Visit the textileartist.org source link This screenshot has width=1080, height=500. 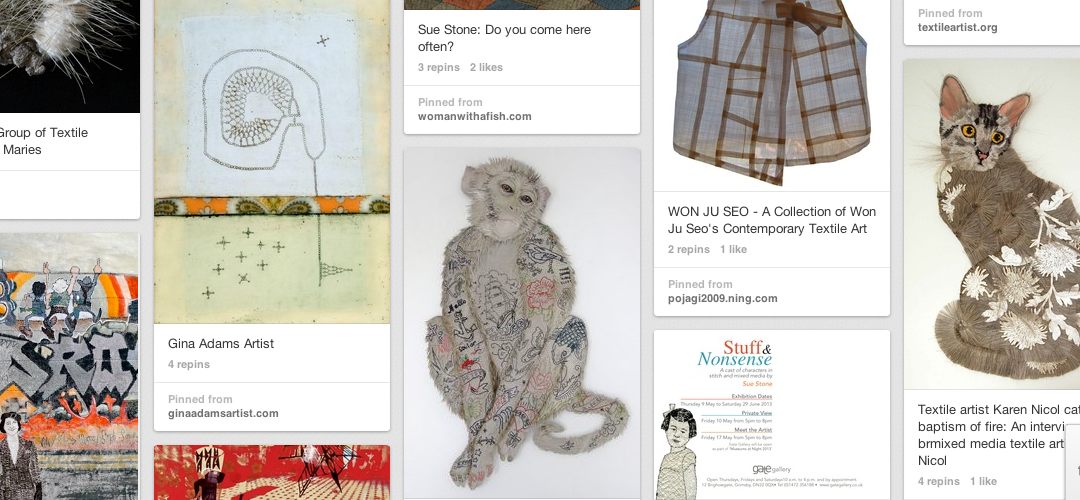(x=957, y=28)
